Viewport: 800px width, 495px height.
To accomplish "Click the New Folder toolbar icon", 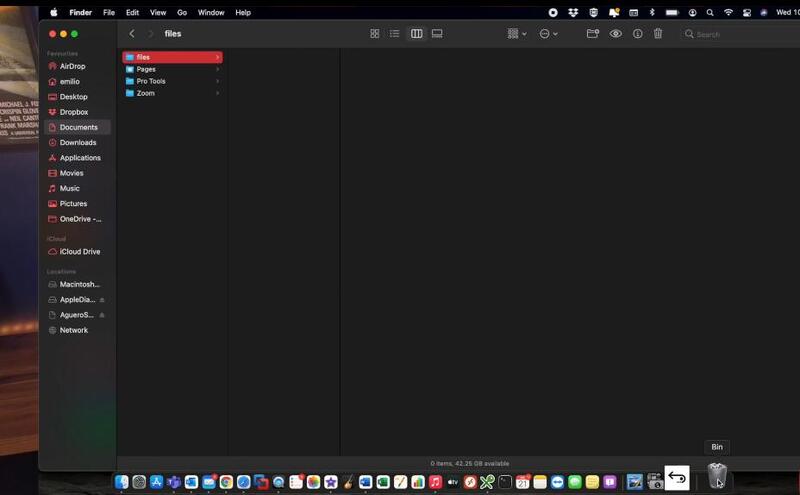I will coord(593,34).
